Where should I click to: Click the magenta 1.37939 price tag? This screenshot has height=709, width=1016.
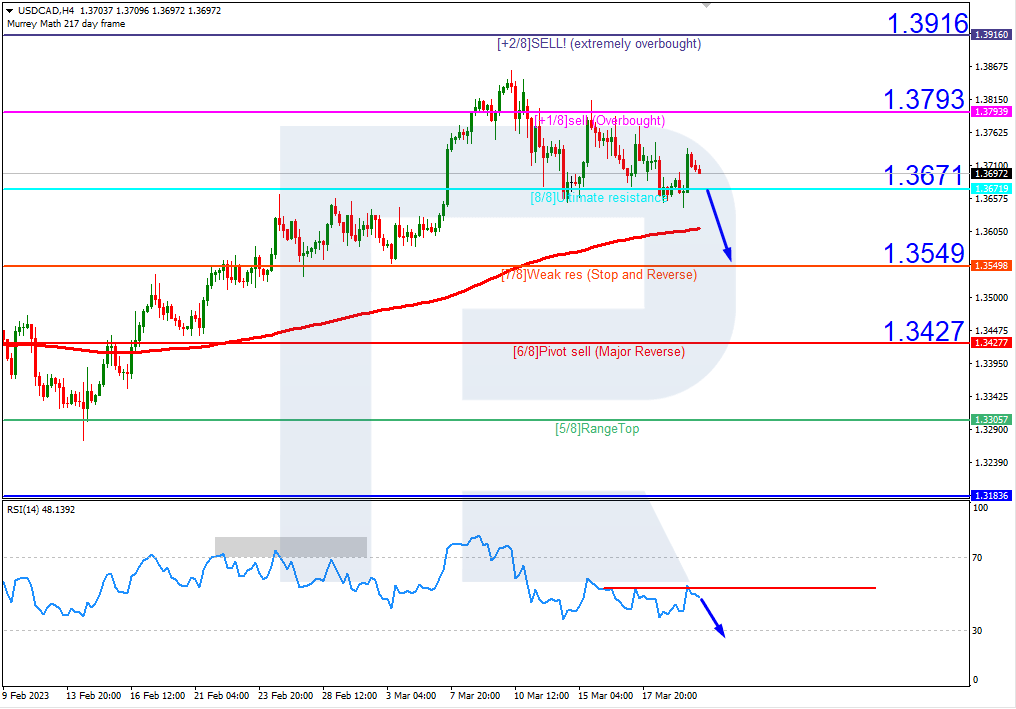991,112
